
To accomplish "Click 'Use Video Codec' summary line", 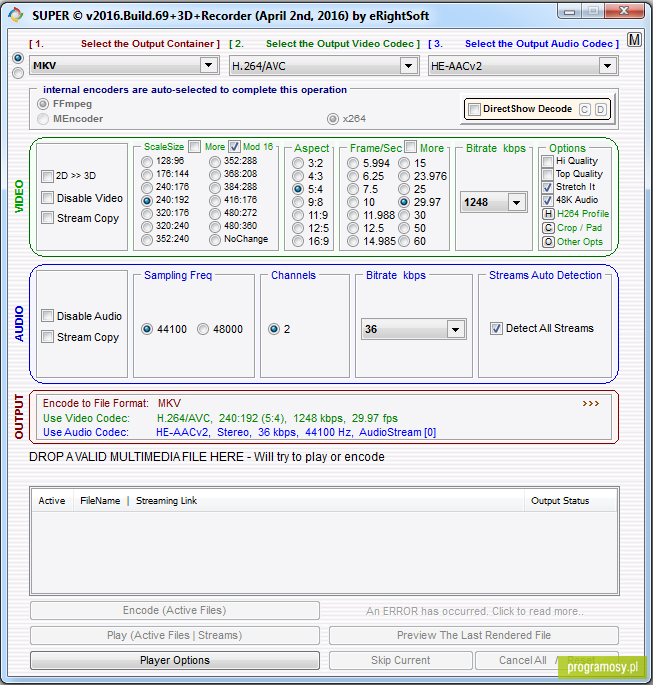I will pyautogui.click(x=220, y=418).
